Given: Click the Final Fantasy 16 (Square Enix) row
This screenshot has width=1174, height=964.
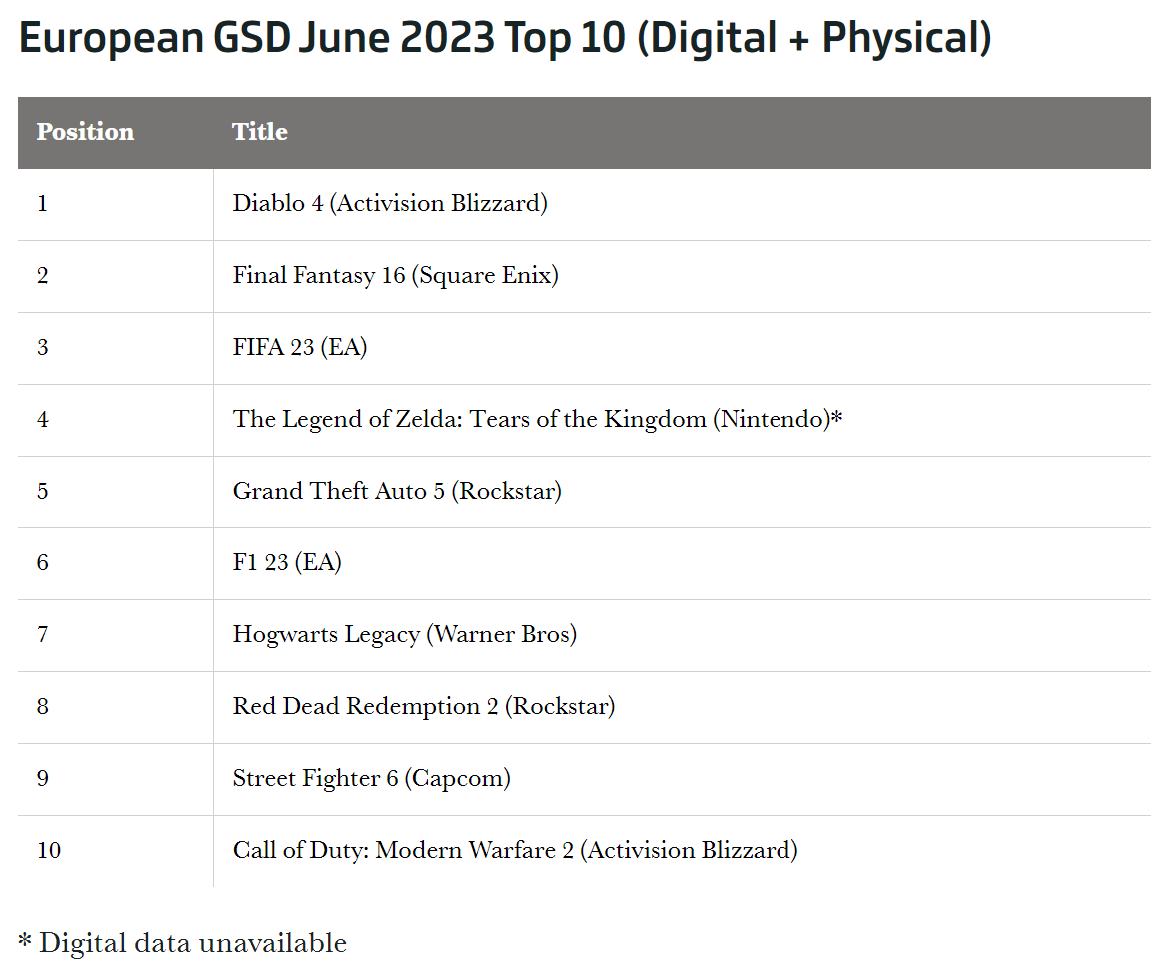Looking at the screenshot, I should [395, 275].
